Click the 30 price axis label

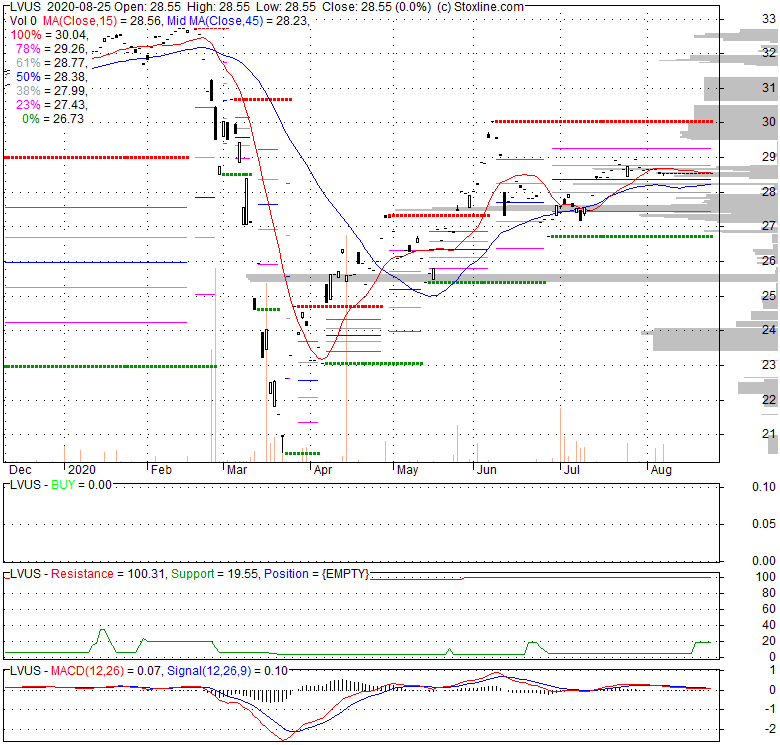pyautogui.click(x=769, y=122)
